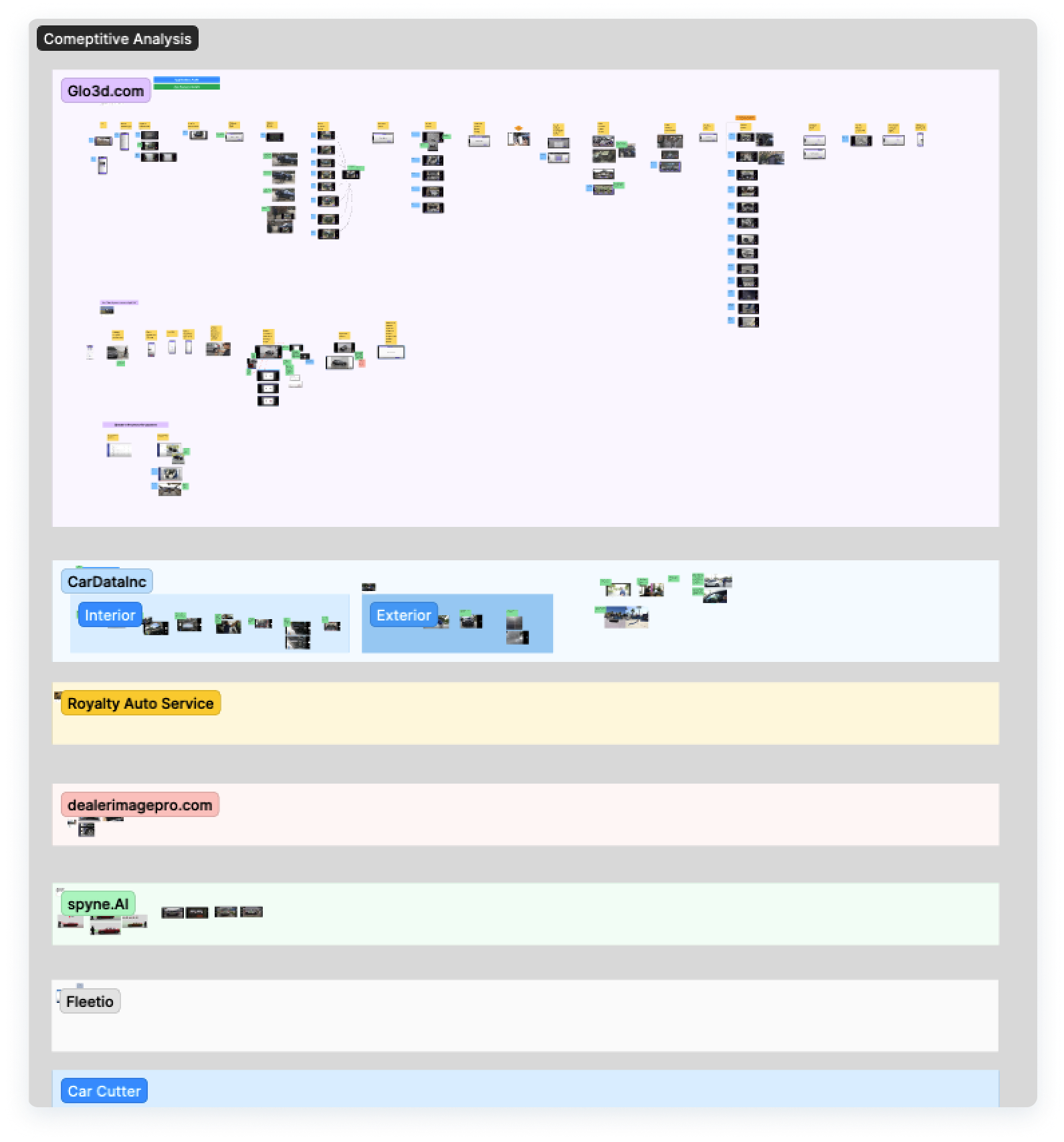The height and width of the screenshot is (1142, 1064).
Task: Select the spyne.AI section label
Action: (98, 904)
